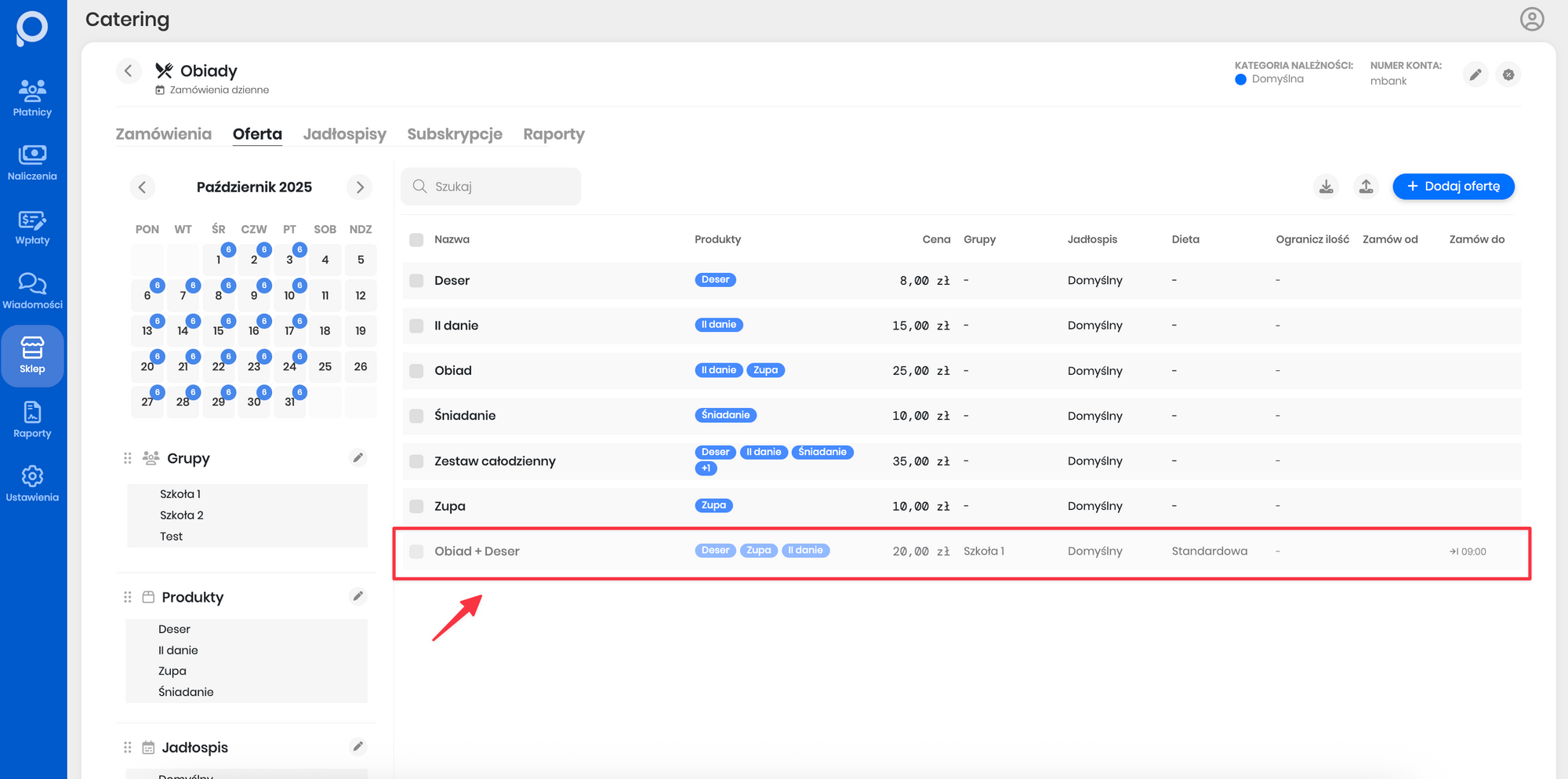1568x779 pixels.
Task: Edit the Grupy list with pencil icon
Action: [x=358, y=458]
